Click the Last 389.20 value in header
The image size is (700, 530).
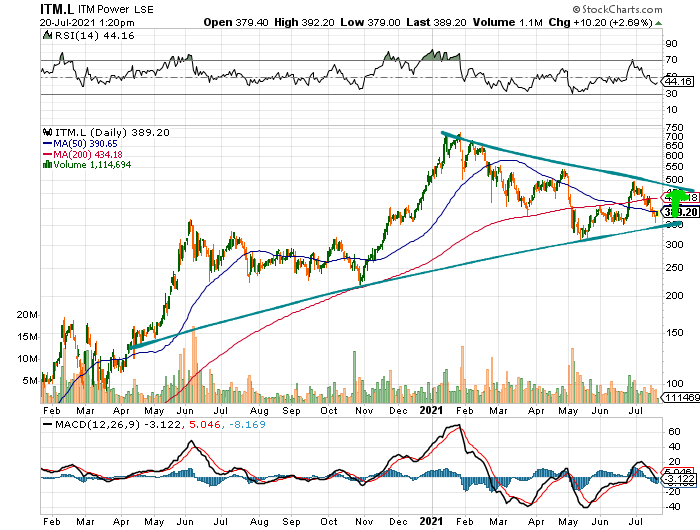pos(436,22)
